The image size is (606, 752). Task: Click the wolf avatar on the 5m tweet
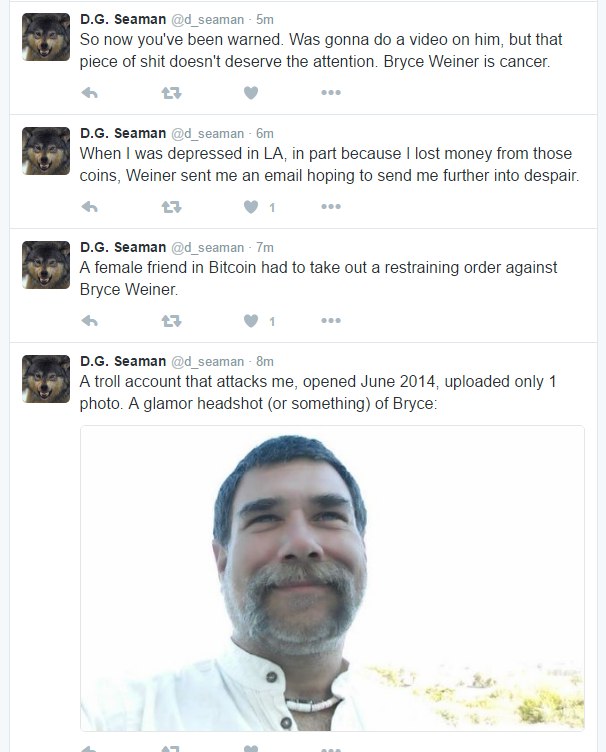click(x=46, y=37)
